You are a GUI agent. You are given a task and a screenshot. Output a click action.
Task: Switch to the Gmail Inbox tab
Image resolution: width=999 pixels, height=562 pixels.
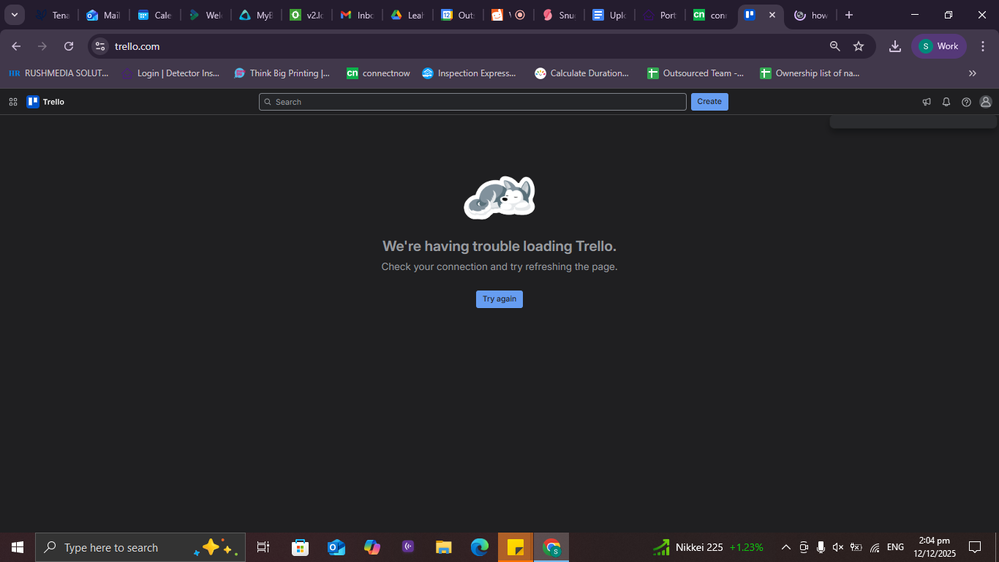coord(357,15)
